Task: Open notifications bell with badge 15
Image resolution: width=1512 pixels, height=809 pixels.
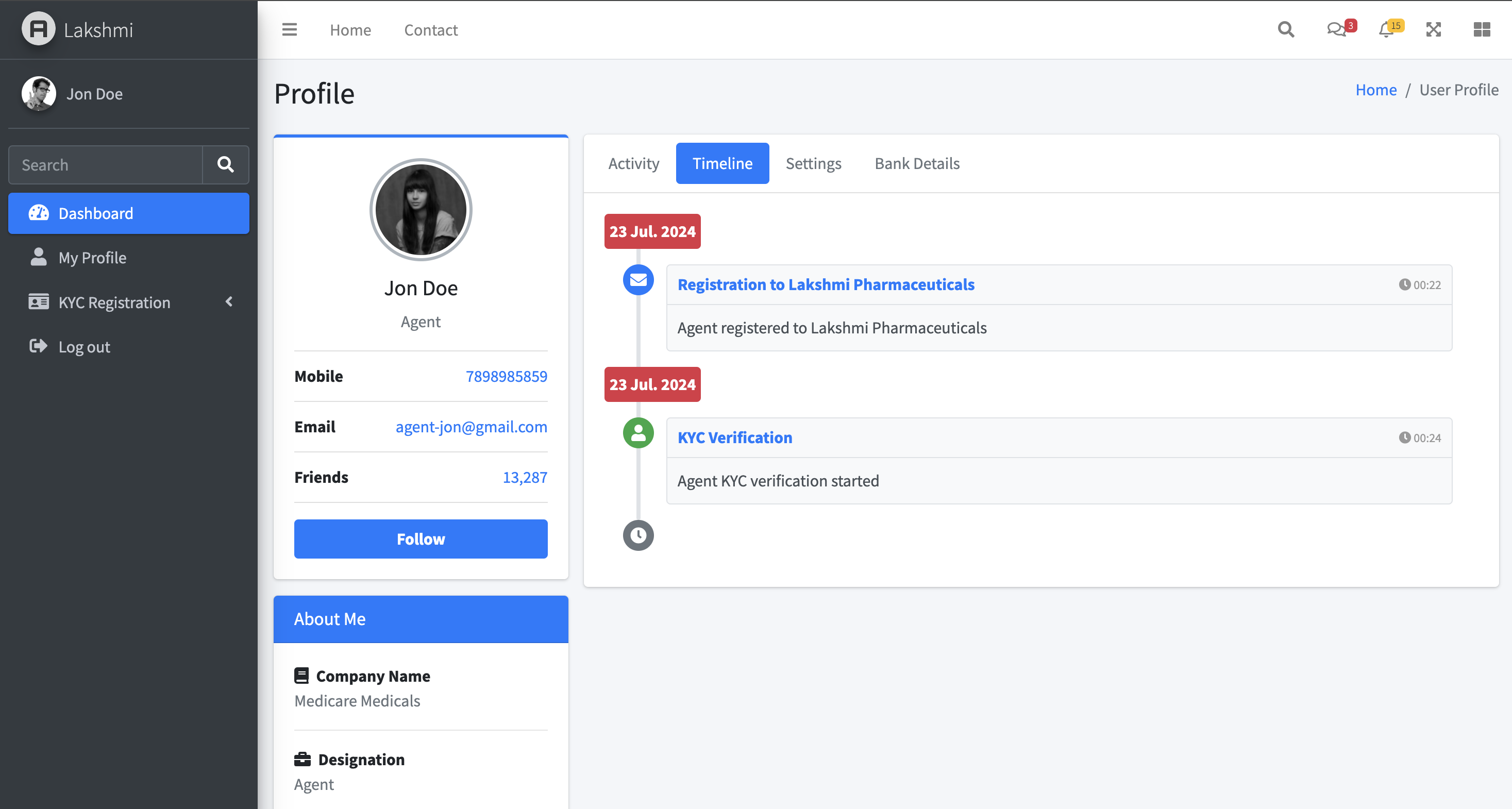Action: 1386,29
